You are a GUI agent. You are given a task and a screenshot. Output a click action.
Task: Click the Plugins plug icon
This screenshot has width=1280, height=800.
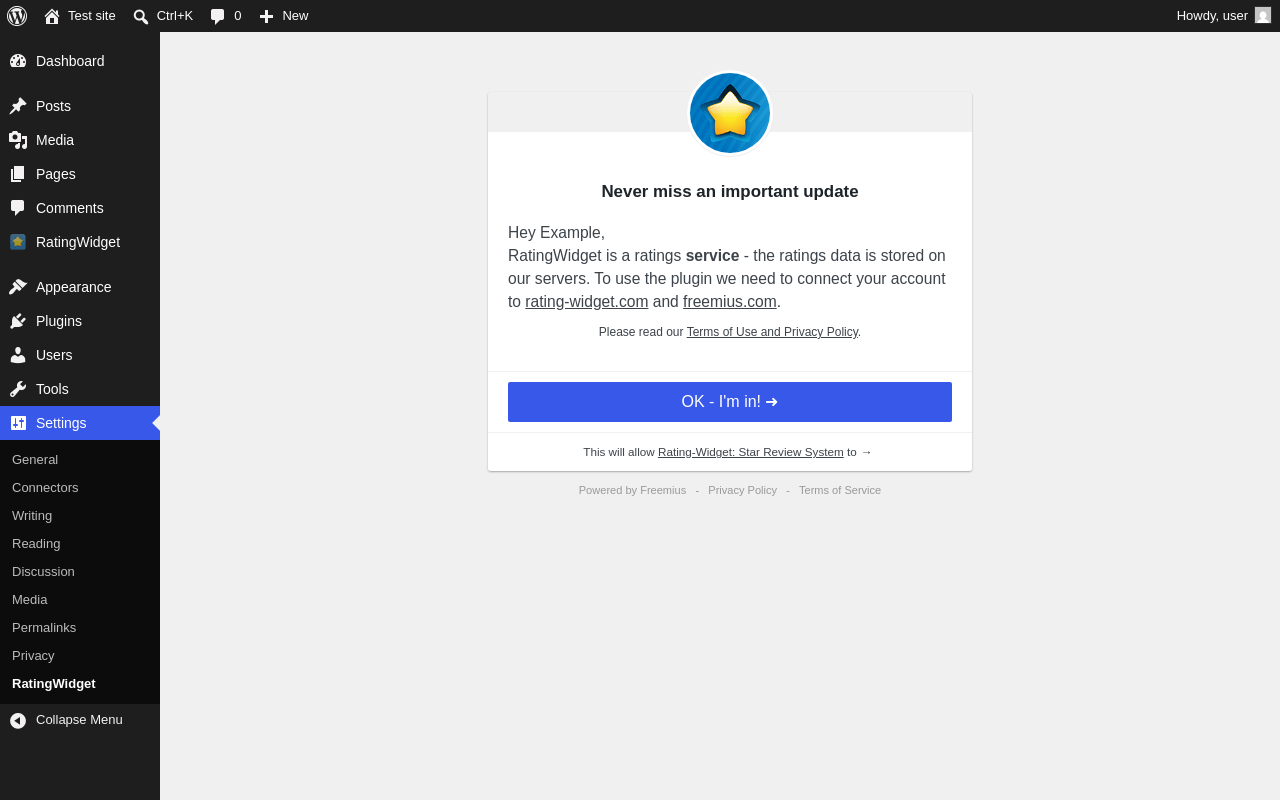pyautogui.click(x=18, y=321)
